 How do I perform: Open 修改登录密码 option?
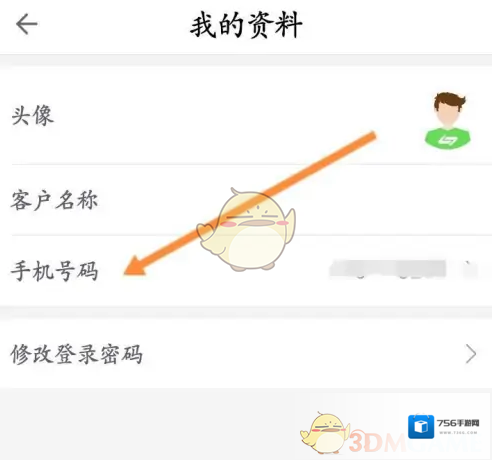pyautogui.click(x=246, y=354)
